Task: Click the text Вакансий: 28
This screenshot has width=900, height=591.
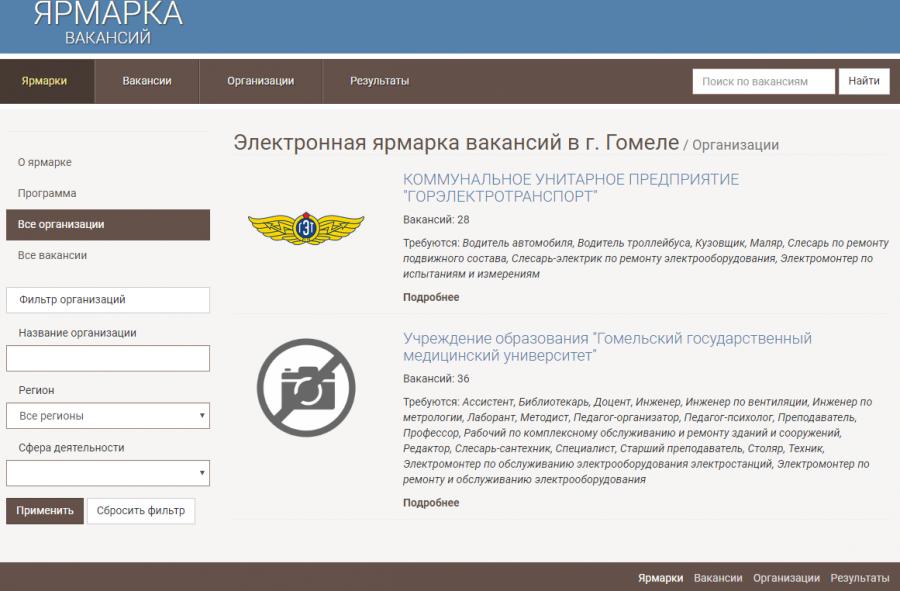Action: click(436, 220)
